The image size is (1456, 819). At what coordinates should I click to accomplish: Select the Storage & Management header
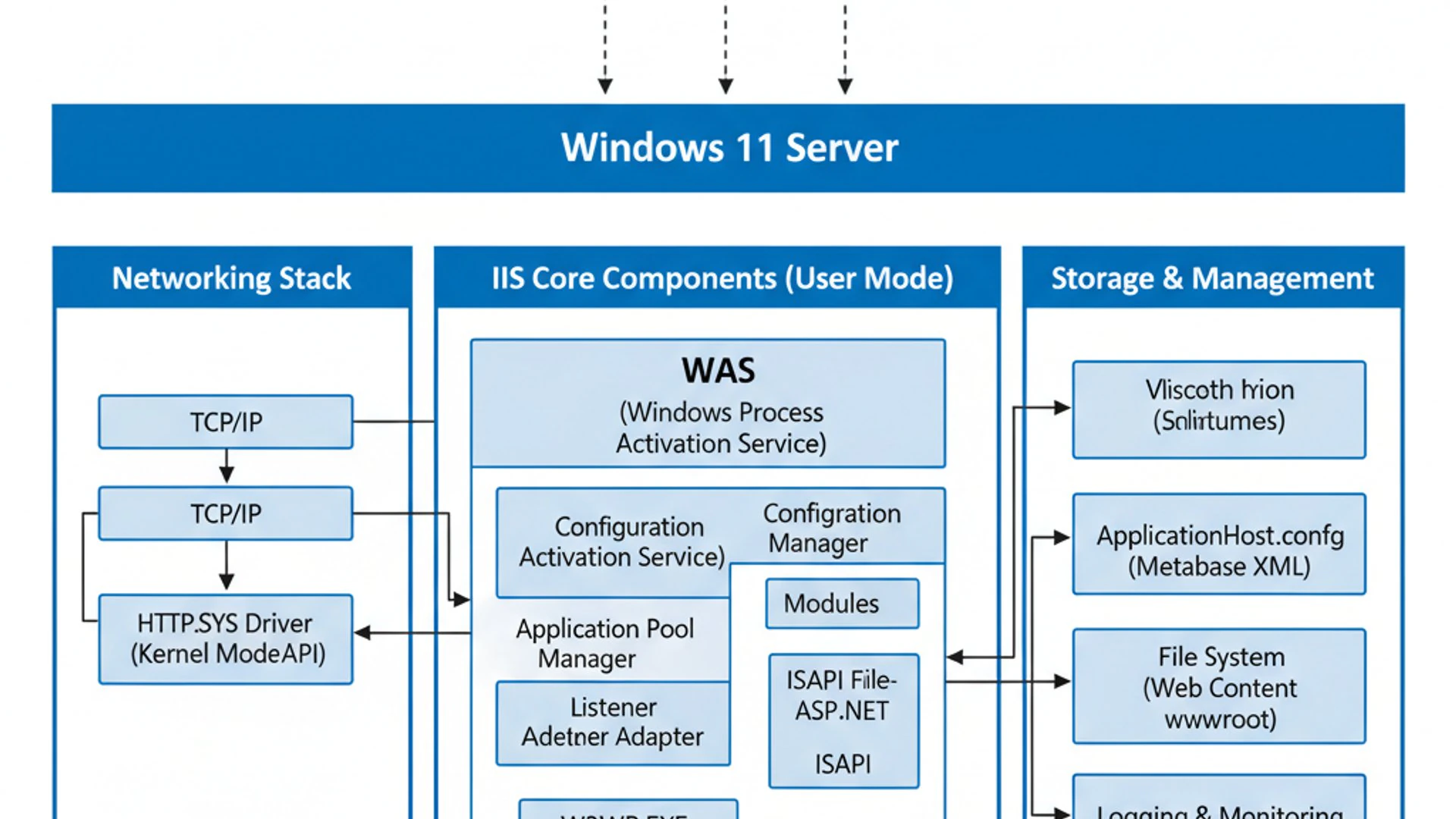pos(1213,278)
